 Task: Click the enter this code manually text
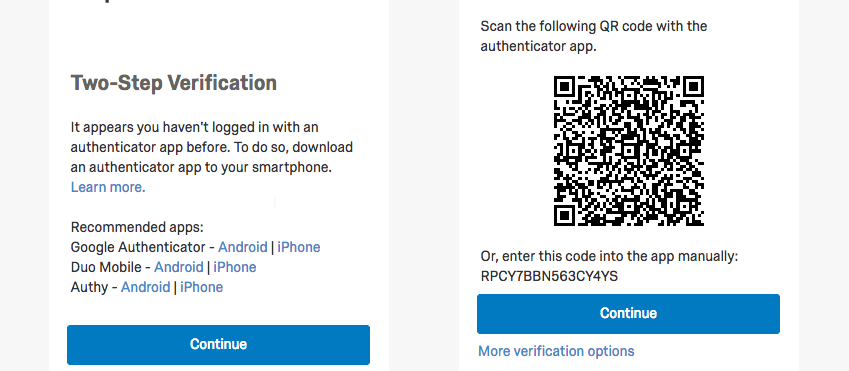609,256
